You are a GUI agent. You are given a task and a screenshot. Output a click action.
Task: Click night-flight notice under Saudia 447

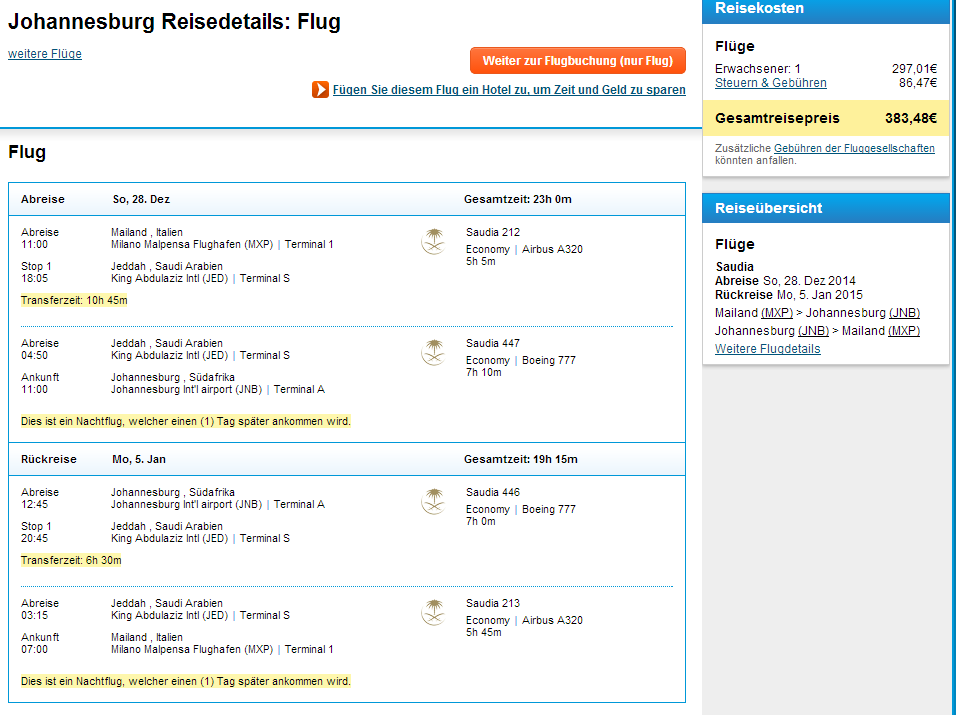(185, 421)
